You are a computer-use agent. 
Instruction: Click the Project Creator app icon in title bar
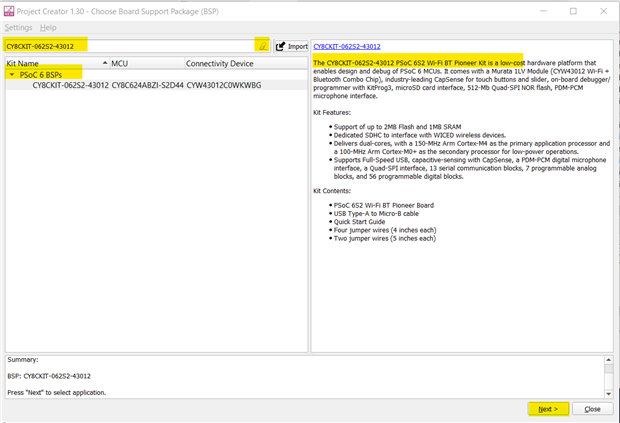point(9,11)
